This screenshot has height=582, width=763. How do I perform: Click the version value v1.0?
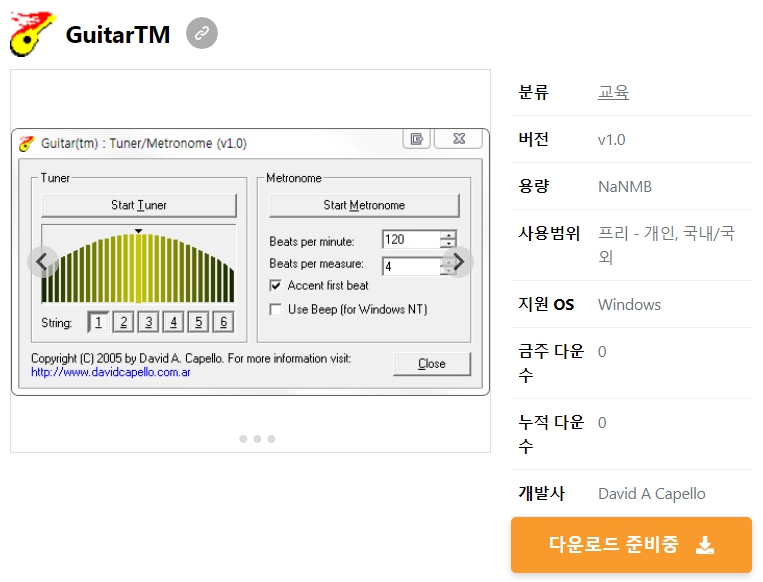611,140
